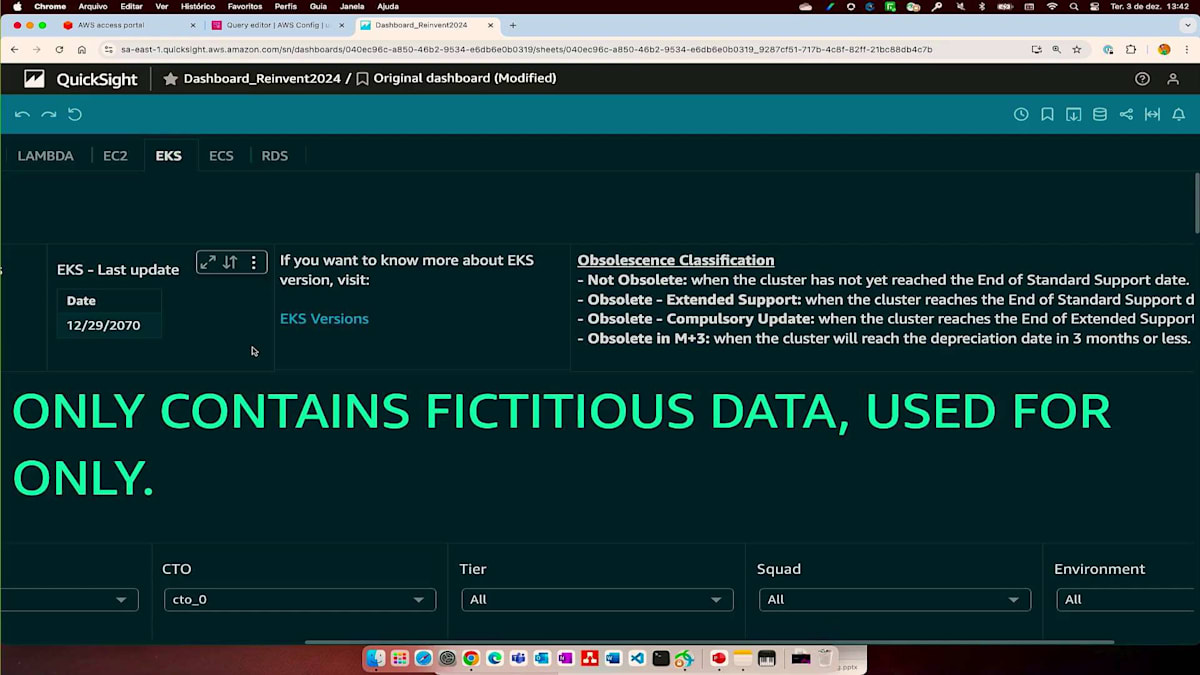Click the Dashboard_Reinvent2024 title

click(262, 78)
